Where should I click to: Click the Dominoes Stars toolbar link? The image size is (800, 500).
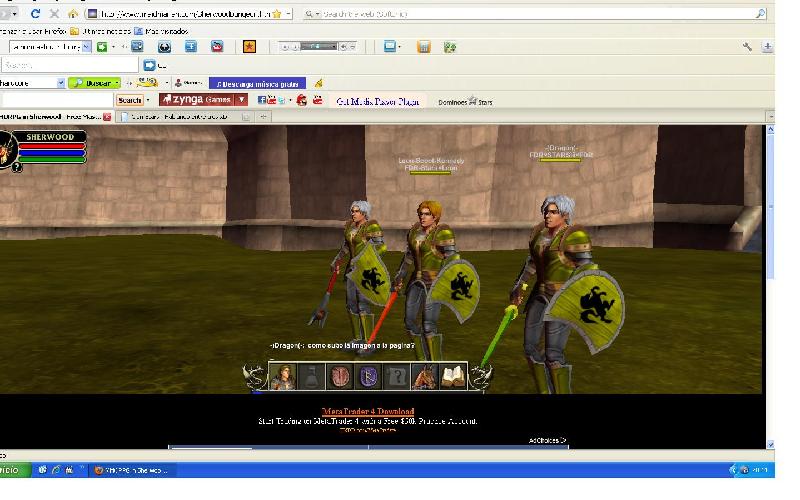(465, 102)
